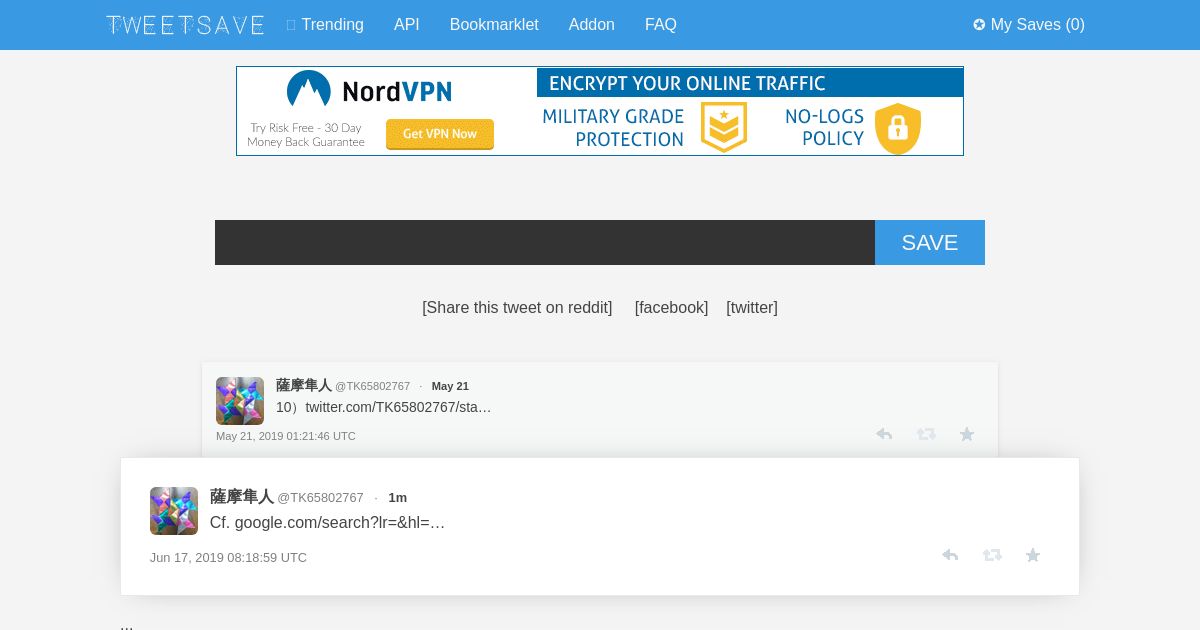
Task: Click ENCRYPT YOUR ONLINE TRAFFIC ad headline
Action: pos(687,83)
